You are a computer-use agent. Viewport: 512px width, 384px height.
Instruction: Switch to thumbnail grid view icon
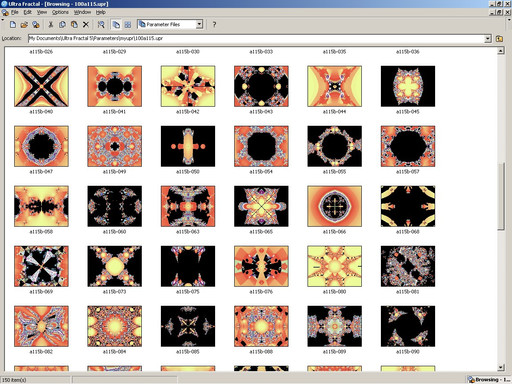point(128,24)
